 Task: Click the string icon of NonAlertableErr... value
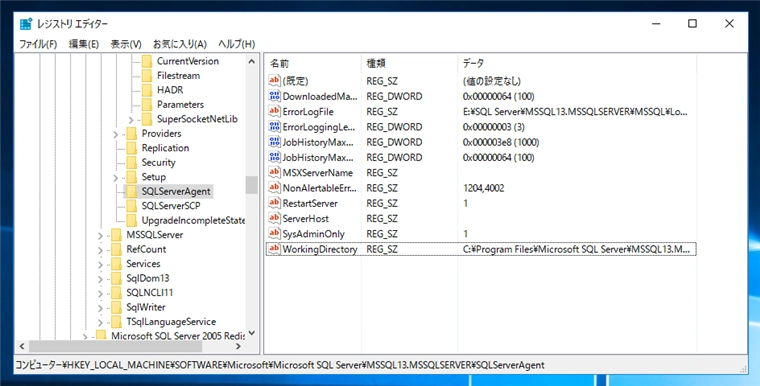pos(274,188)
